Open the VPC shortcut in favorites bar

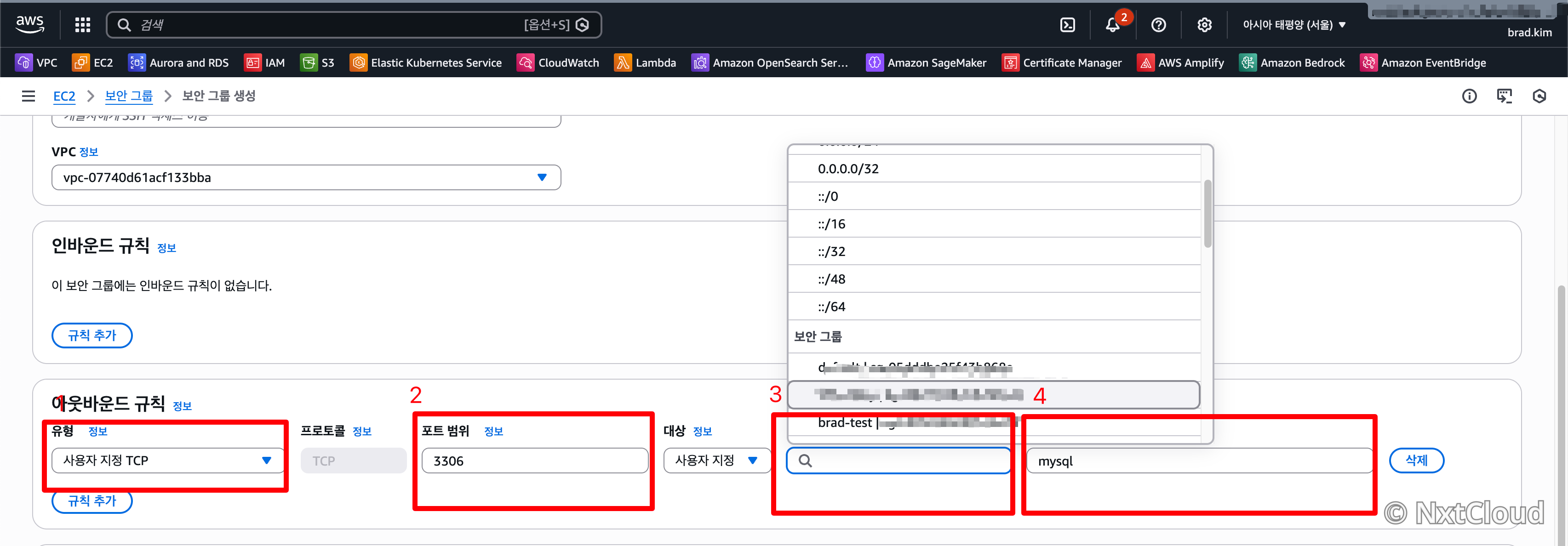pos(36,62)
